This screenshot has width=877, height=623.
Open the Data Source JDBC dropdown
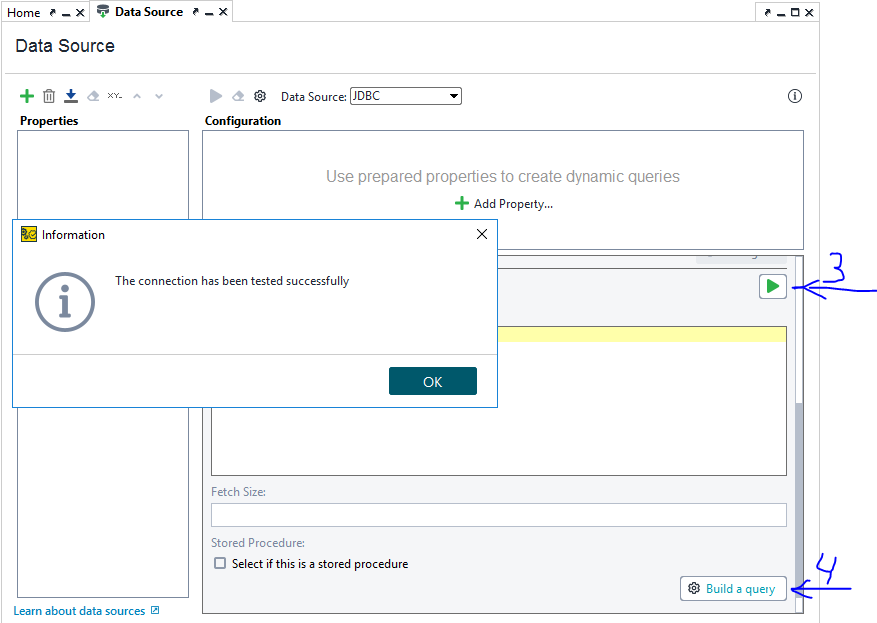(405, 96)
